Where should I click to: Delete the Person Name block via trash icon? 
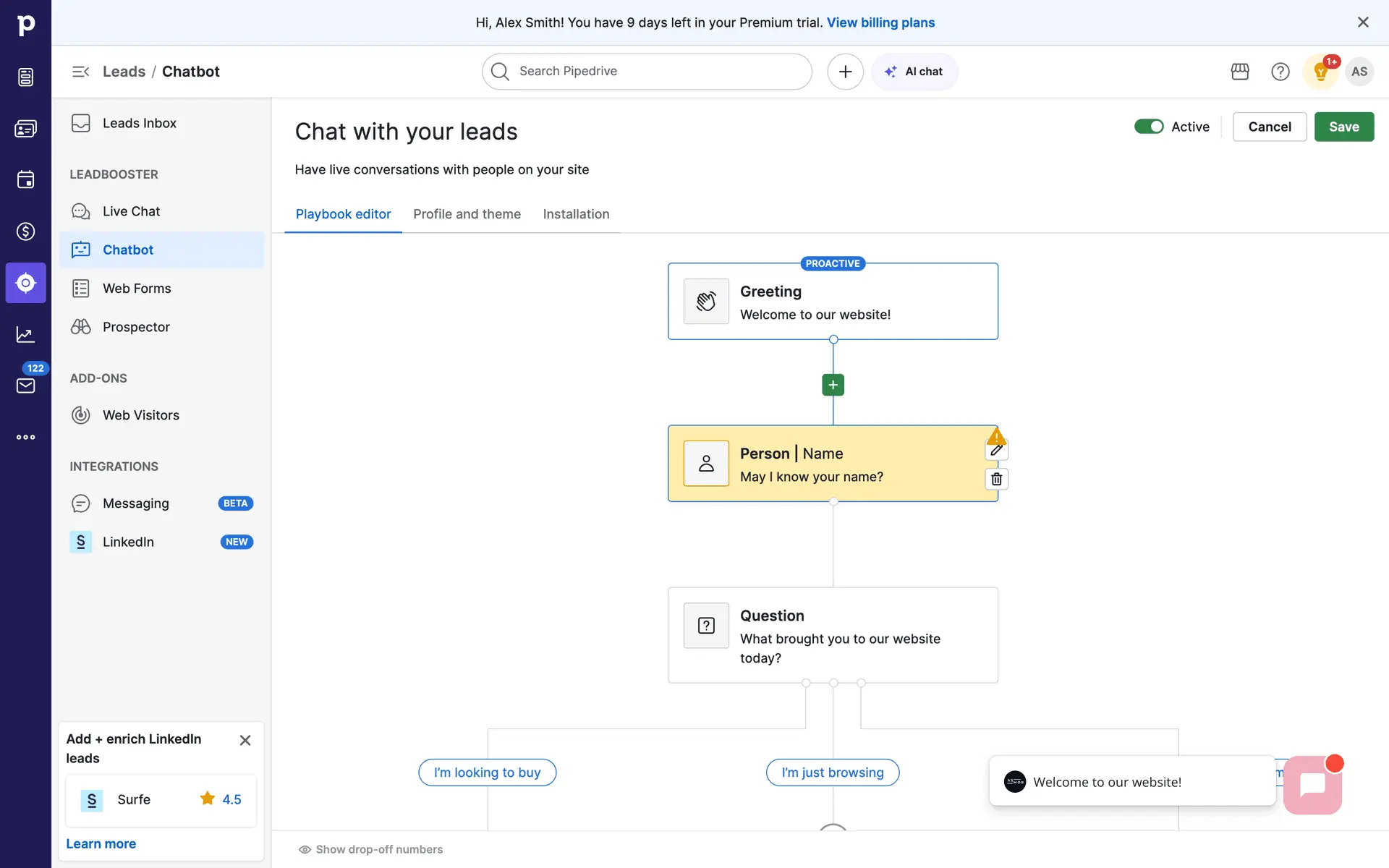(x=996, y=479)
